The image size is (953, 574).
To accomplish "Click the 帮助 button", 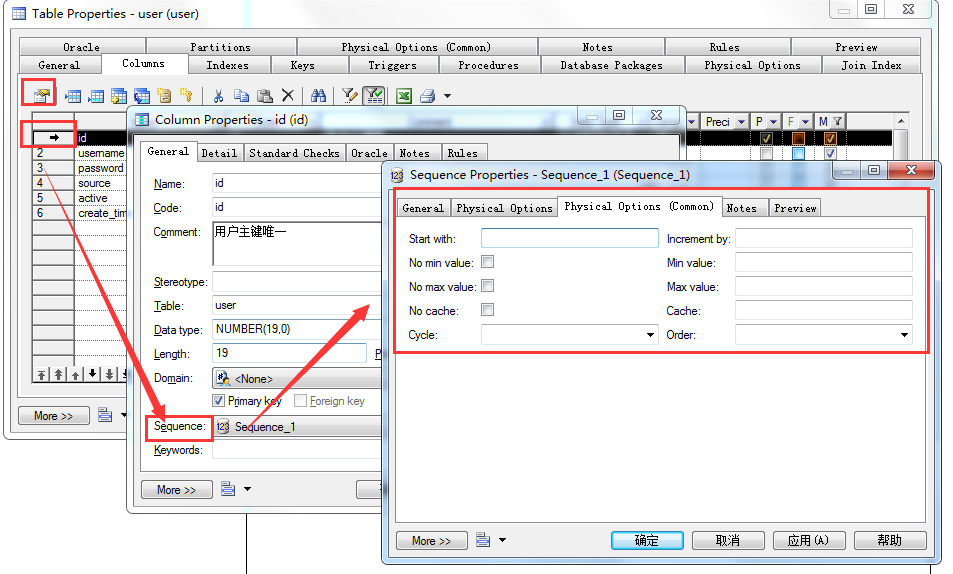I will (x=890, y=540).
